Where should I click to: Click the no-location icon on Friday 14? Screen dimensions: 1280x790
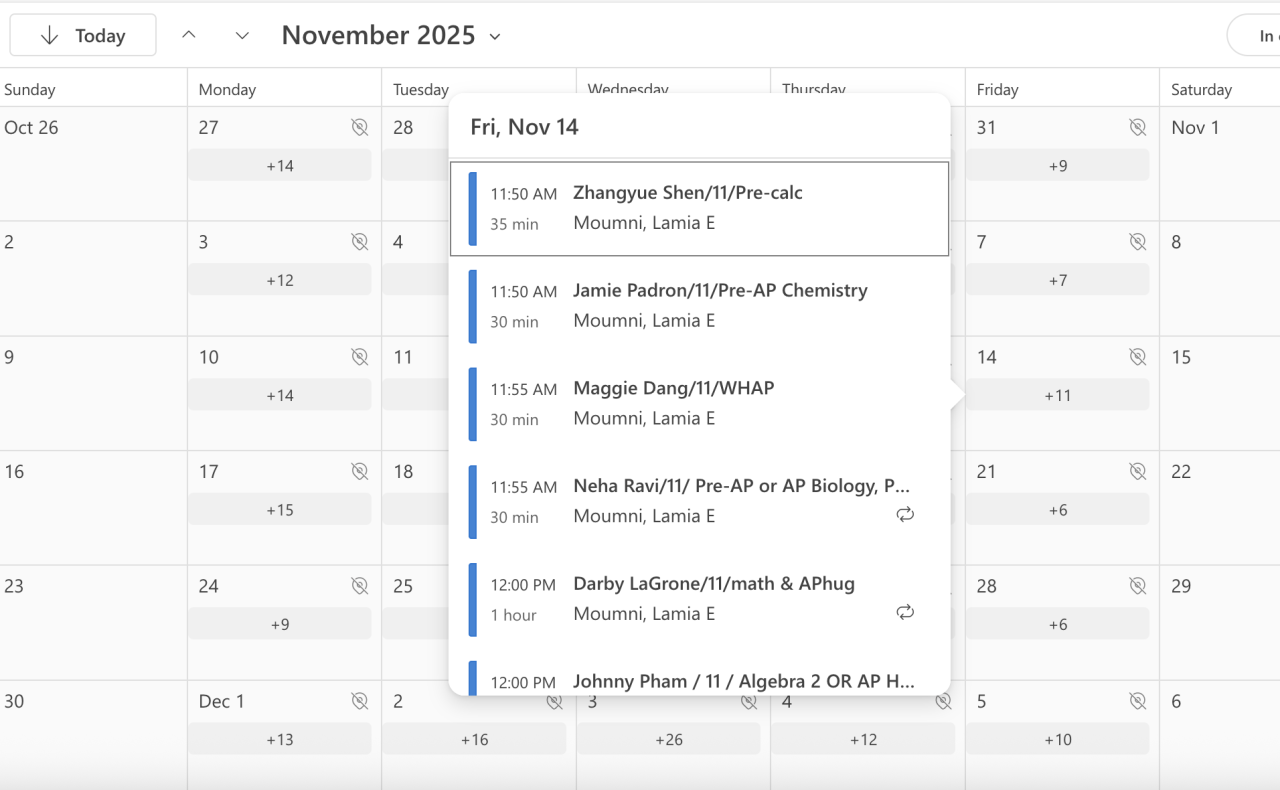[1137, 357]
